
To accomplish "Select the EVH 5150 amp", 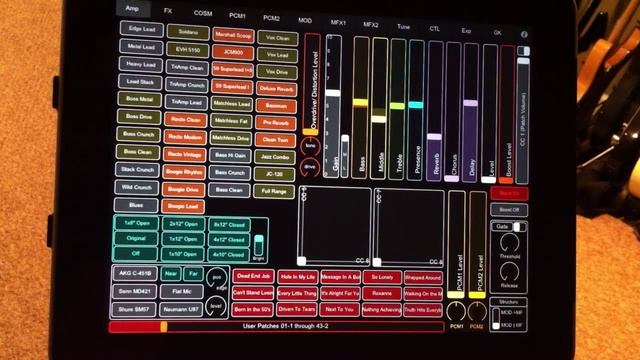I will (188, 50).
